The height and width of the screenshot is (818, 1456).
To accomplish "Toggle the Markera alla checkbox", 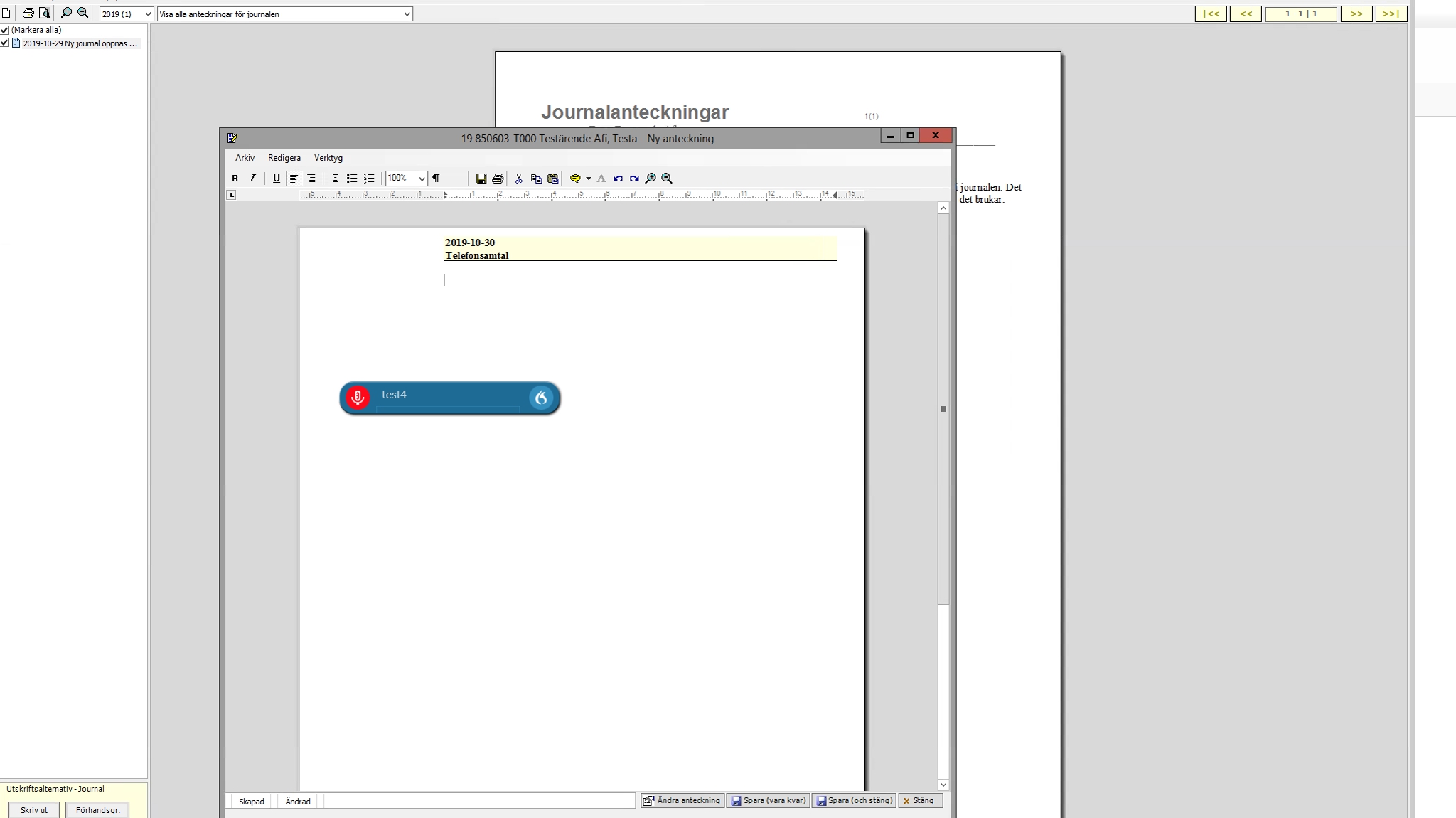I will [4, 31].
